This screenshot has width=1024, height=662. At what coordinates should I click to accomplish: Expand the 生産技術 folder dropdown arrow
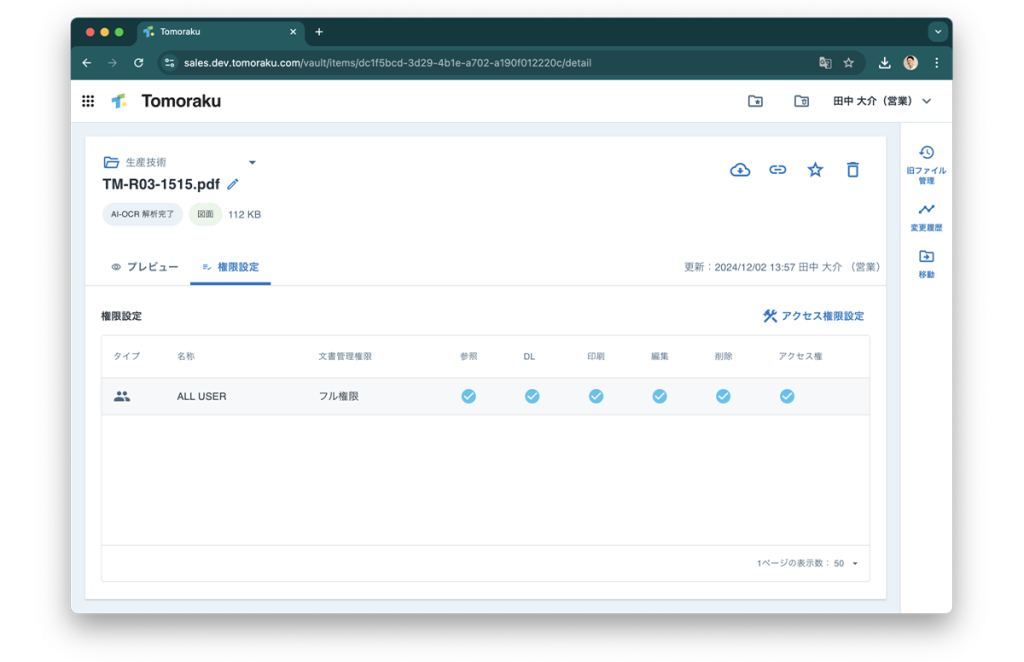[252, 163]
